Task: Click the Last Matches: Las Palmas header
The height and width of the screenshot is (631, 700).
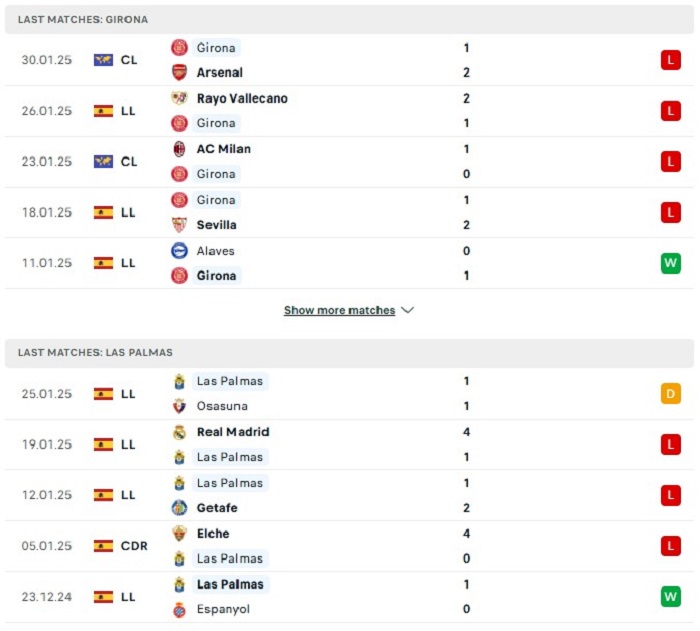Action: pos(349,353)
